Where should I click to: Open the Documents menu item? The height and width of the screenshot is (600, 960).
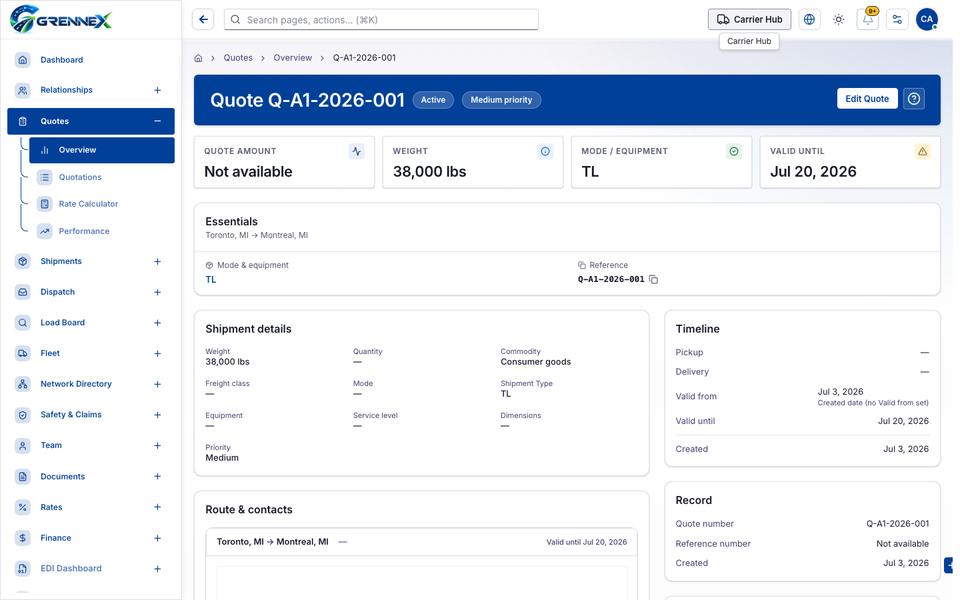pyautogui.click(x=91, y=476)
